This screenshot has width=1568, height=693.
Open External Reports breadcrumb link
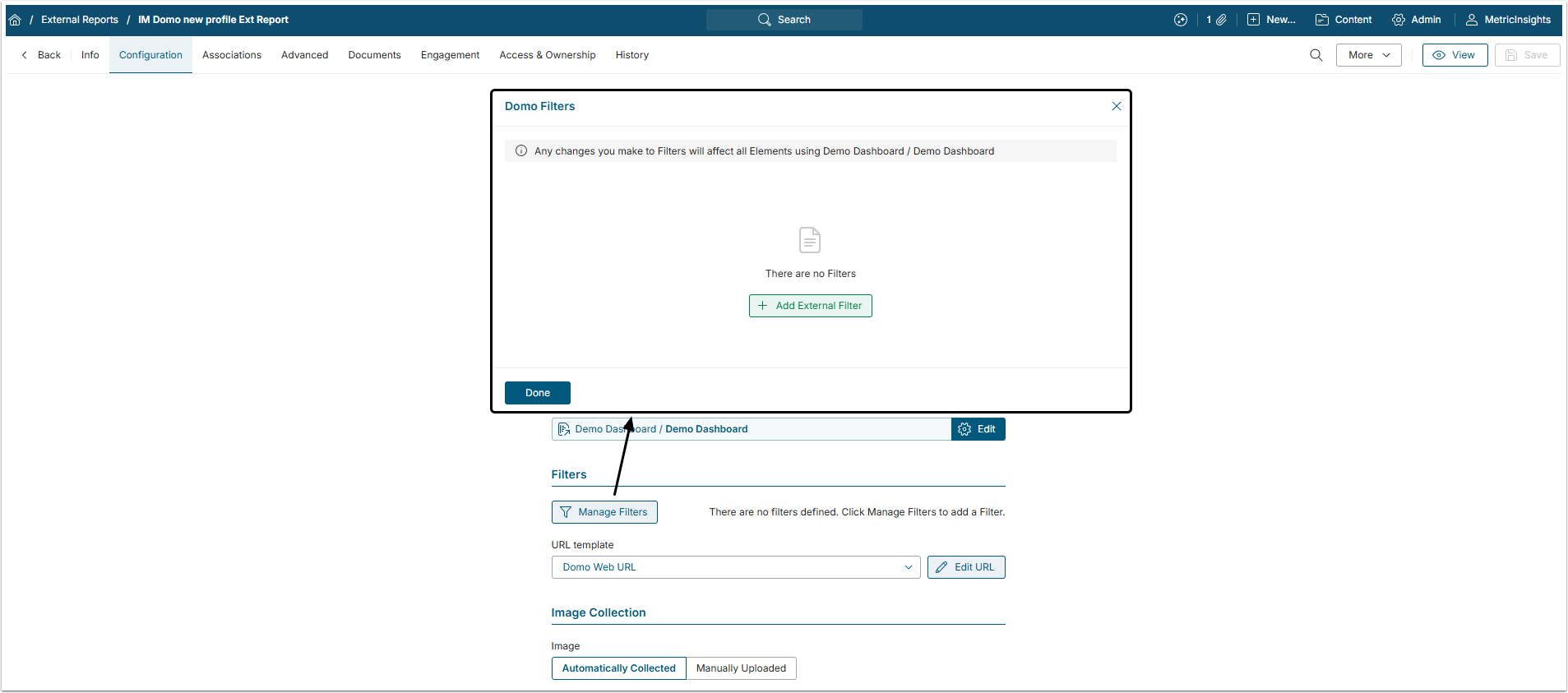tap(80, 20)
